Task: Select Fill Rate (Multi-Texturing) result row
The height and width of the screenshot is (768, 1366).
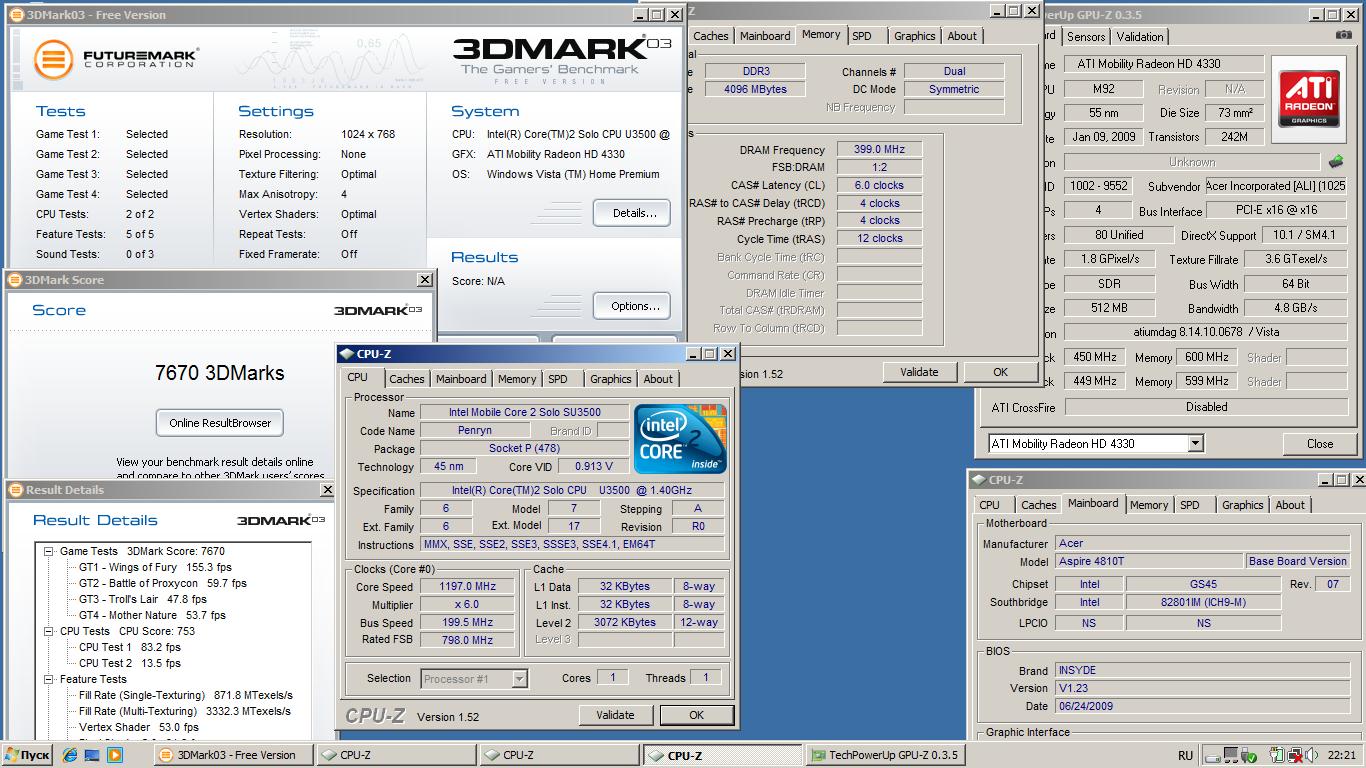Action: [x=185, y=711]
